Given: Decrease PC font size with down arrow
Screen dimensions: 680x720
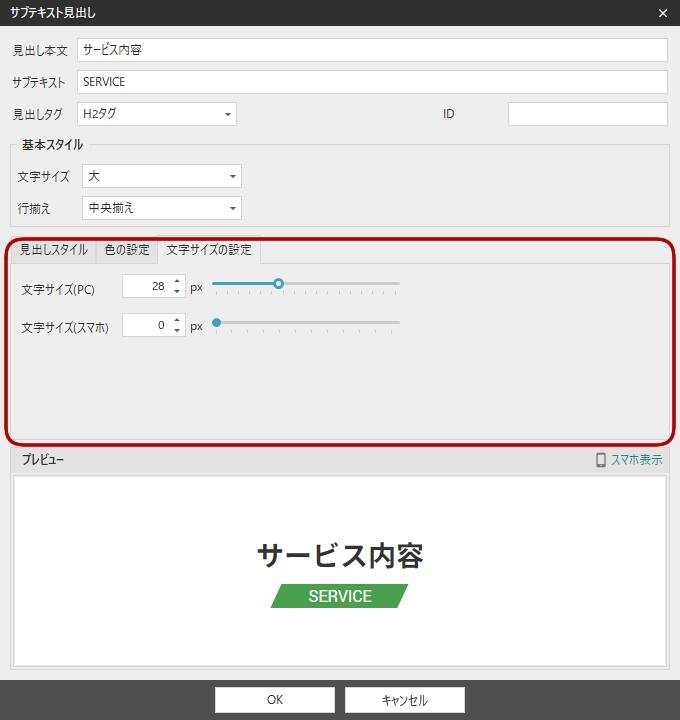Looking at the screenshot, I should coord(177,292).
